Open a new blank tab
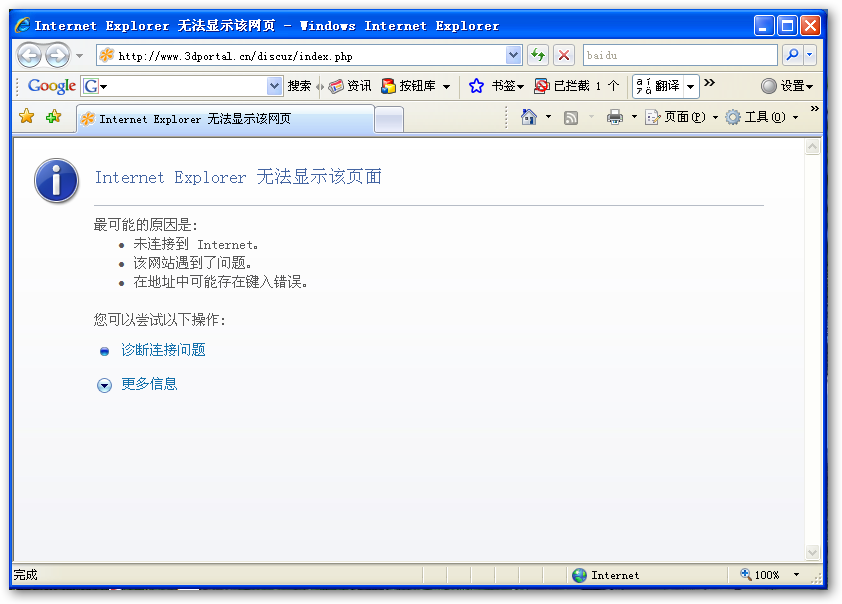 (x=389, y=119)
